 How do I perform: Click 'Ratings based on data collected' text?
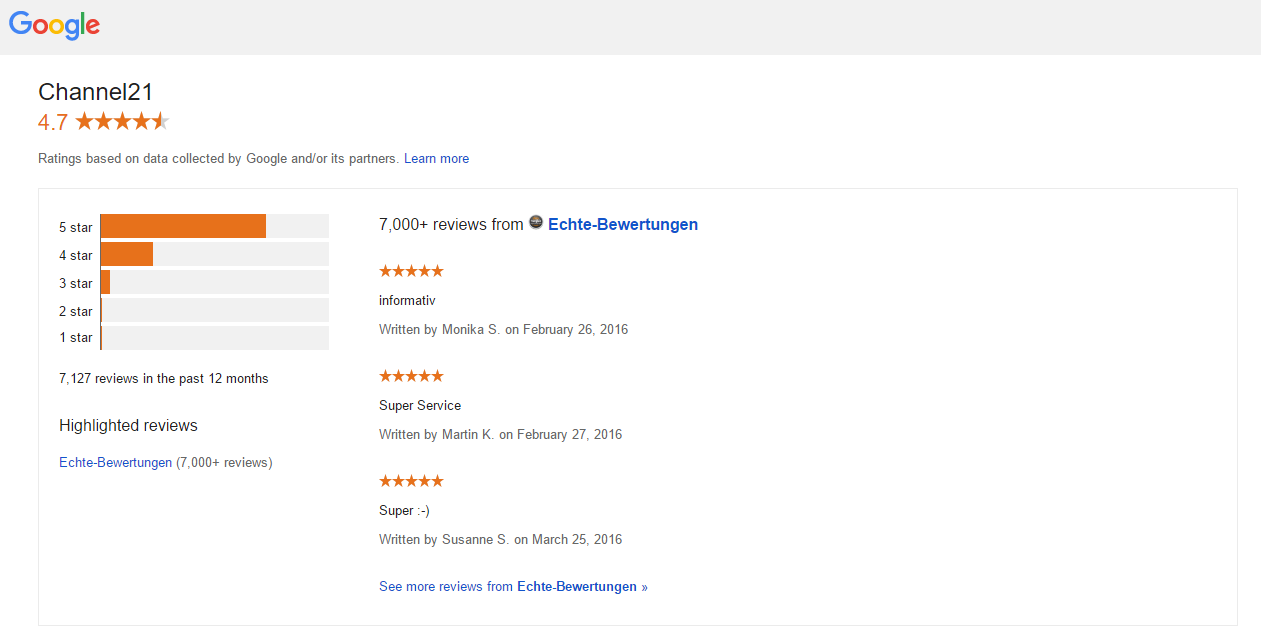pyautogui.click(x=219, y=158)
